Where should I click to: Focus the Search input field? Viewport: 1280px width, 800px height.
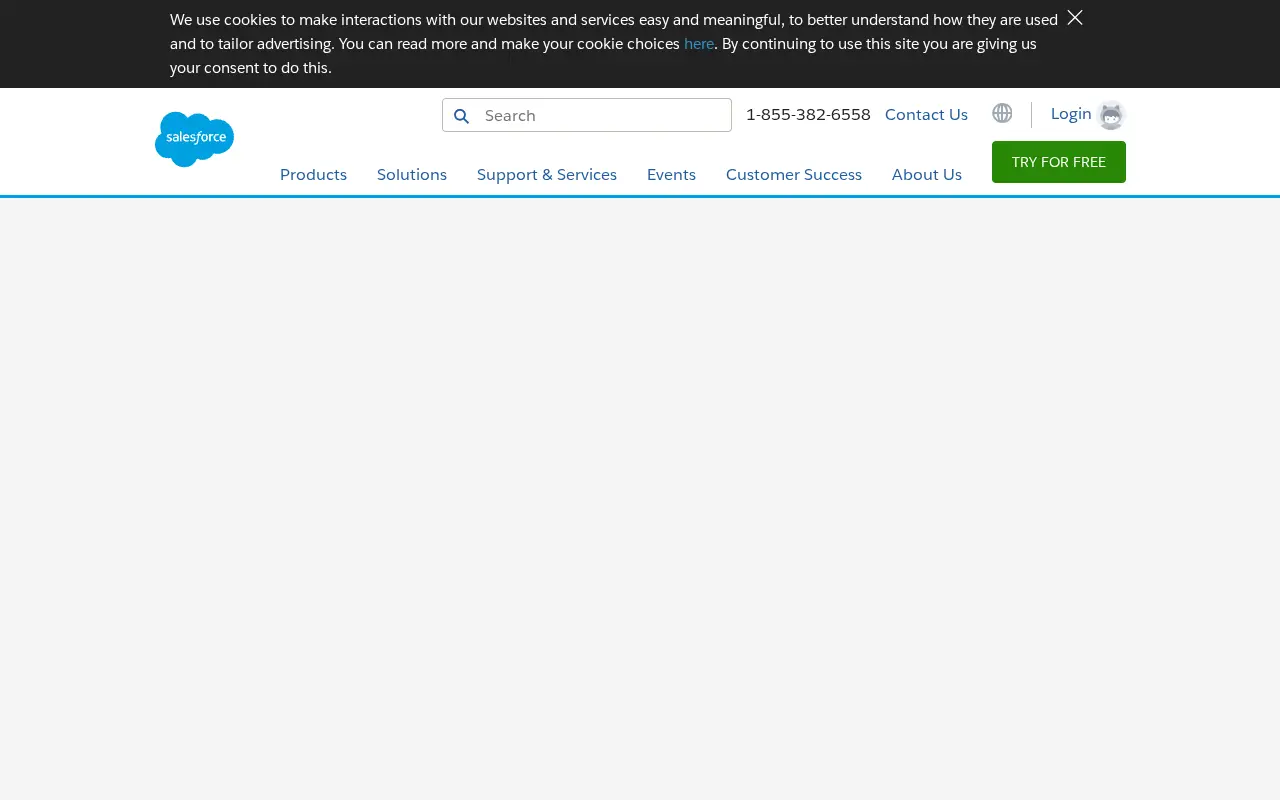(587, 115)
